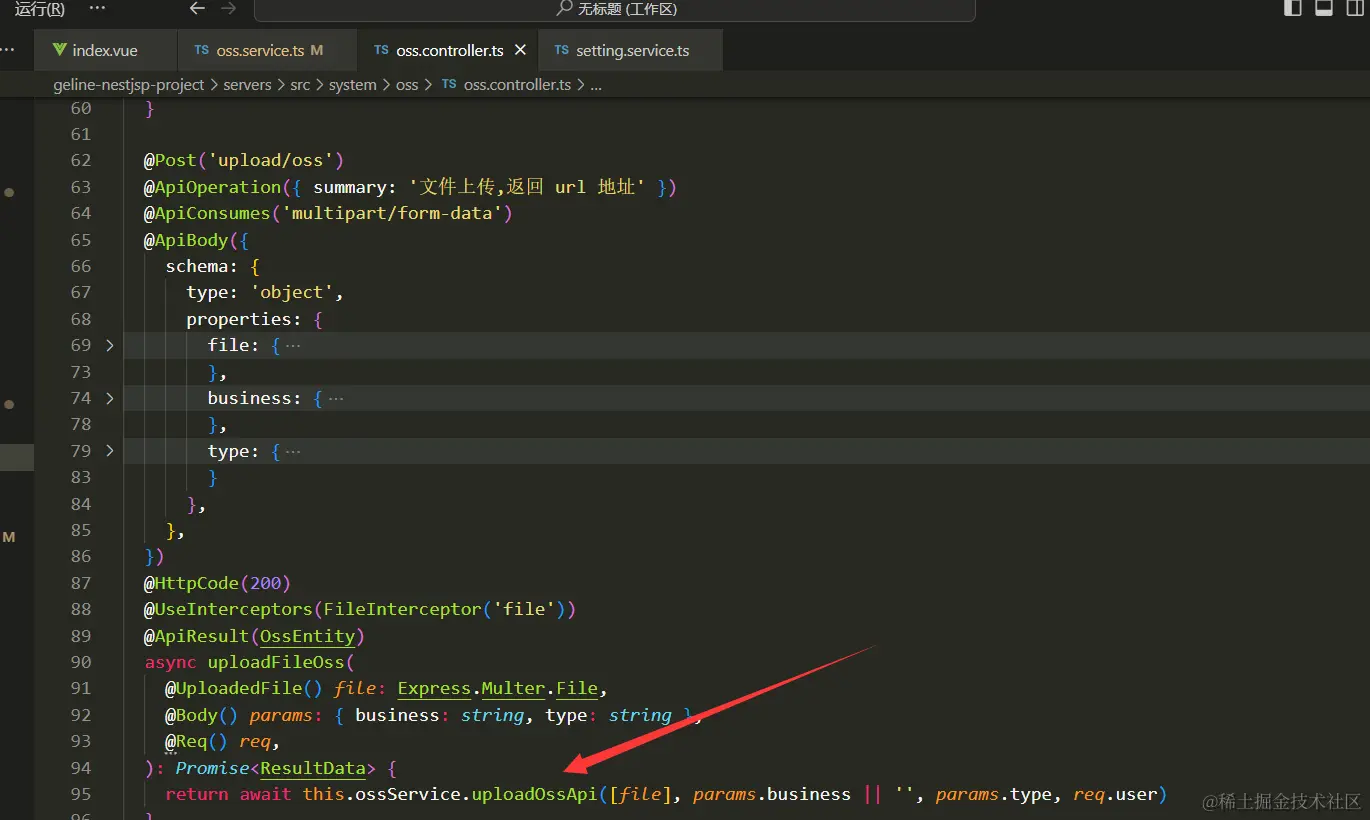Click line number 95 in the gutter
Screen dimensions: 1370x820
click(x=80, y=794)
